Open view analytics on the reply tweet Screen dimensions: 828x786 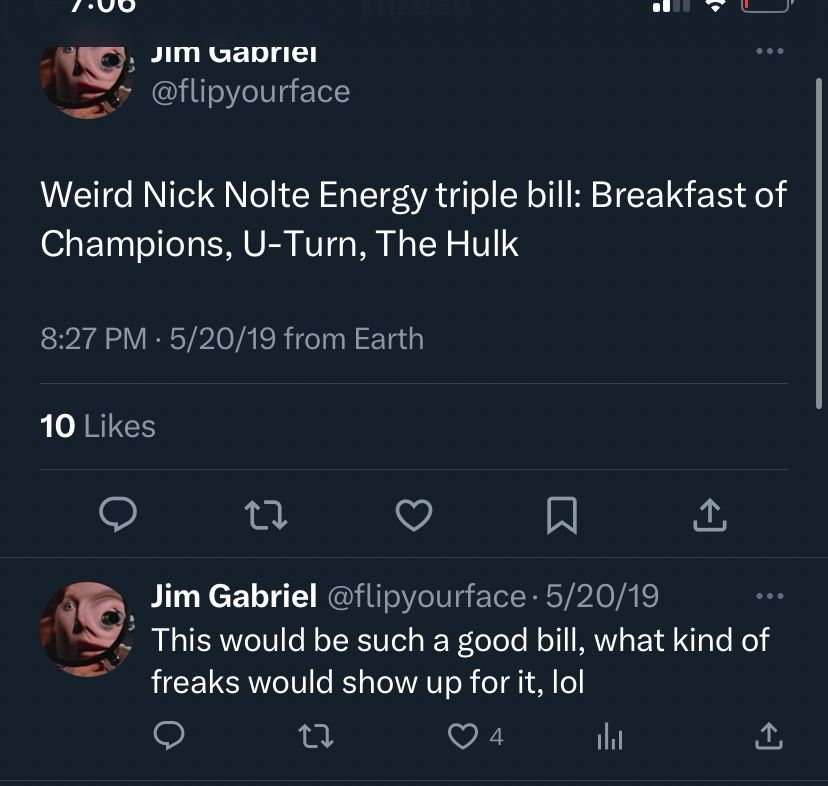pos(607,738)
